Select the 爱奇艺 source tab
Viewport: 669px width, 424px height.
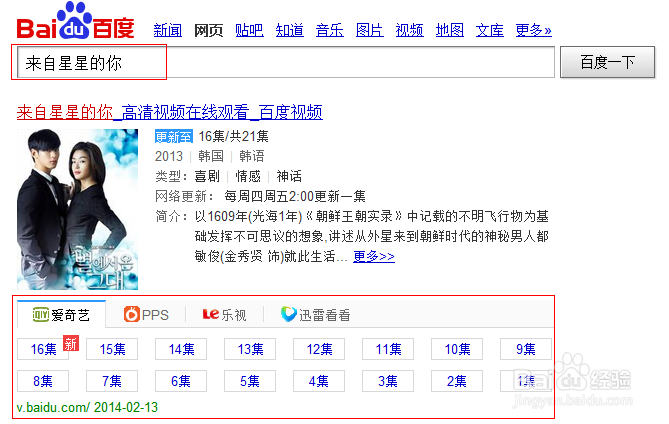click(61, 314)
